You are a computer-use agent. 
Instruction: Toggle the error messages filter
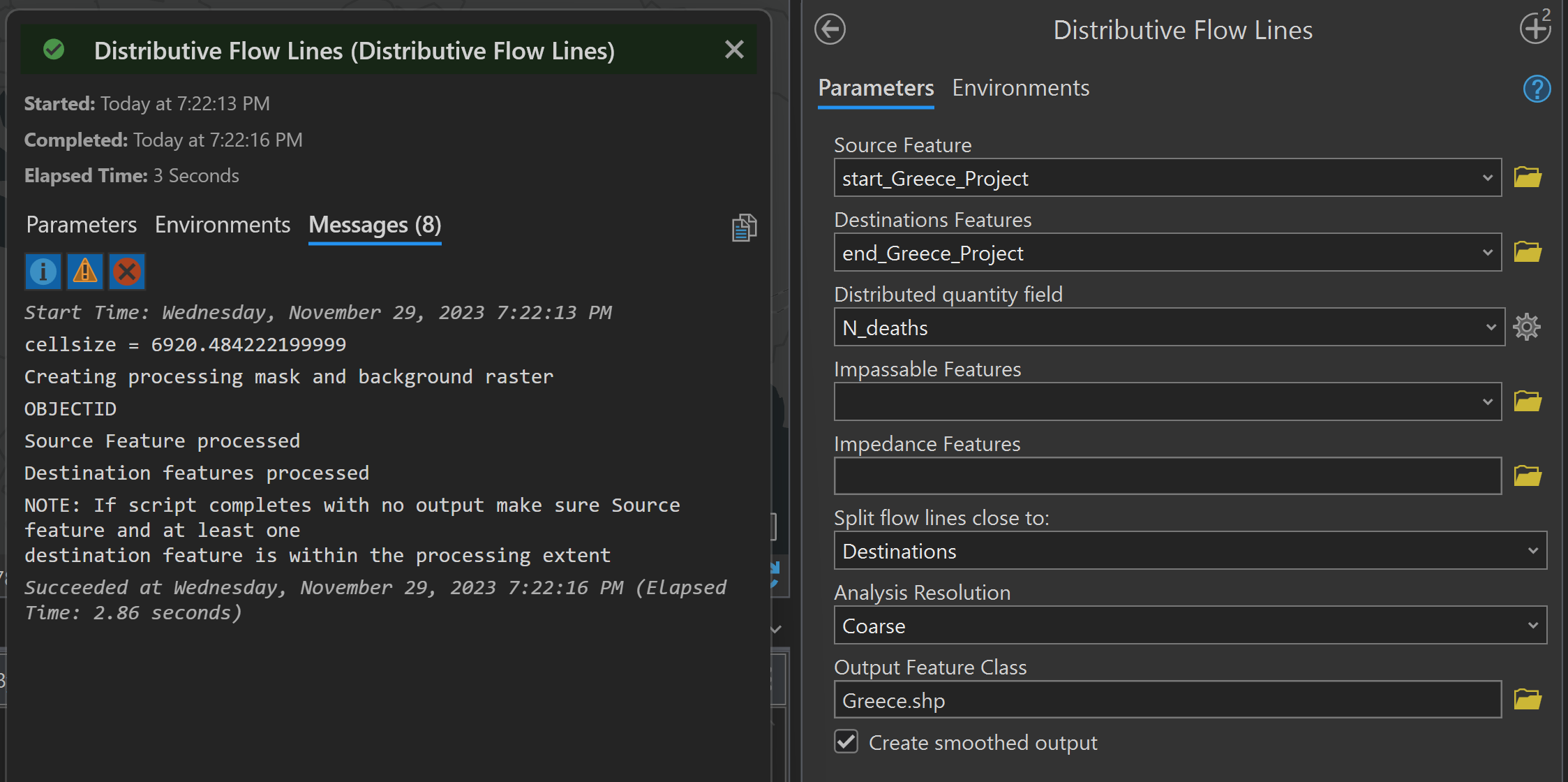click(126, 272)
